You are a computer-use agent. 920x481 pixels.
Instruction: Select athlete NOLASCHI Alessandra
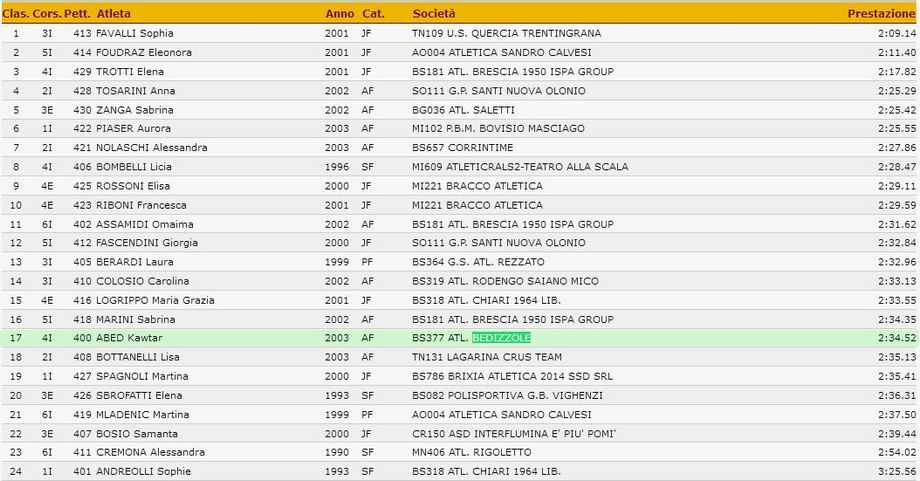click(151, 147)
